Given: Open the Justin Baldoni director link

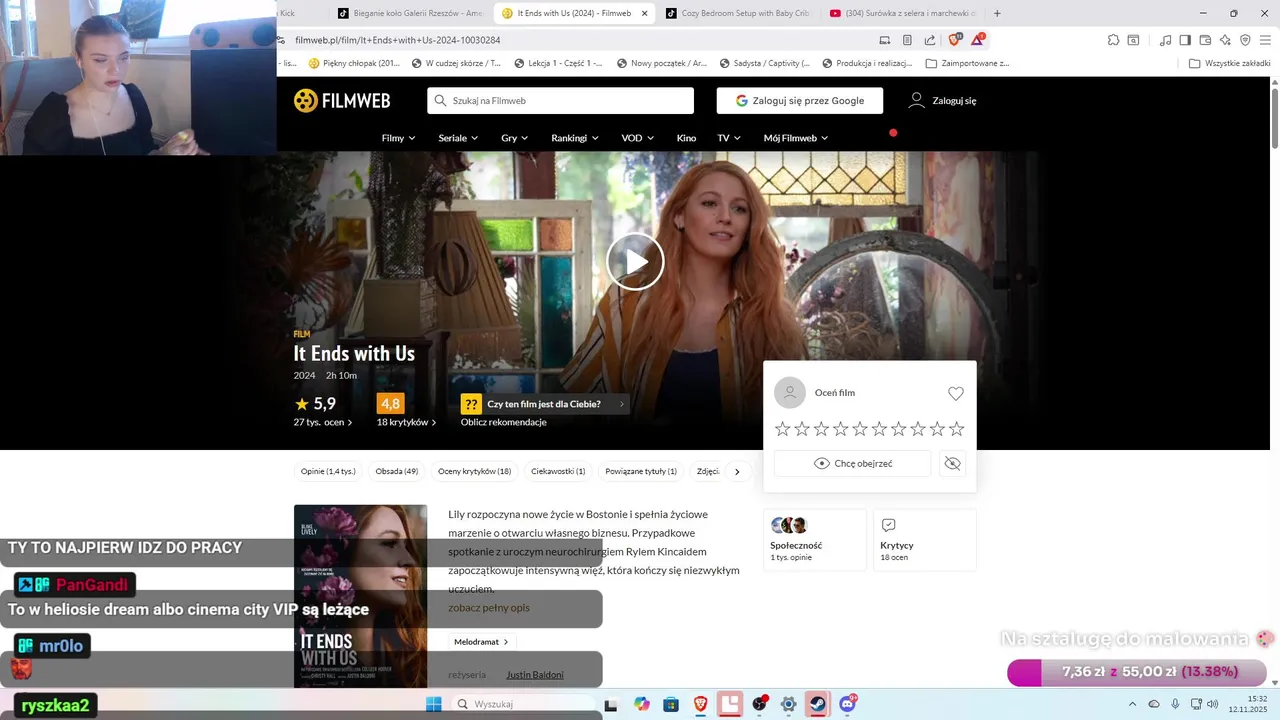Looking at the screenshot, I should pyautogui.click(x=535, y=675).
